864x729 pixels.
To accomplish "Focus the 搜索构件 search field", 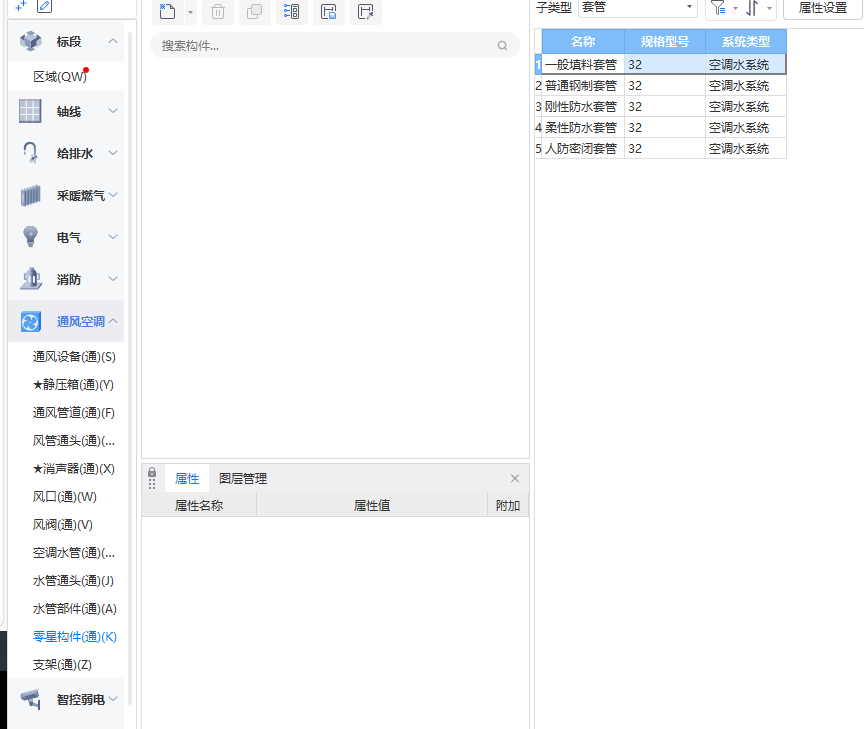I will point(335,46).
